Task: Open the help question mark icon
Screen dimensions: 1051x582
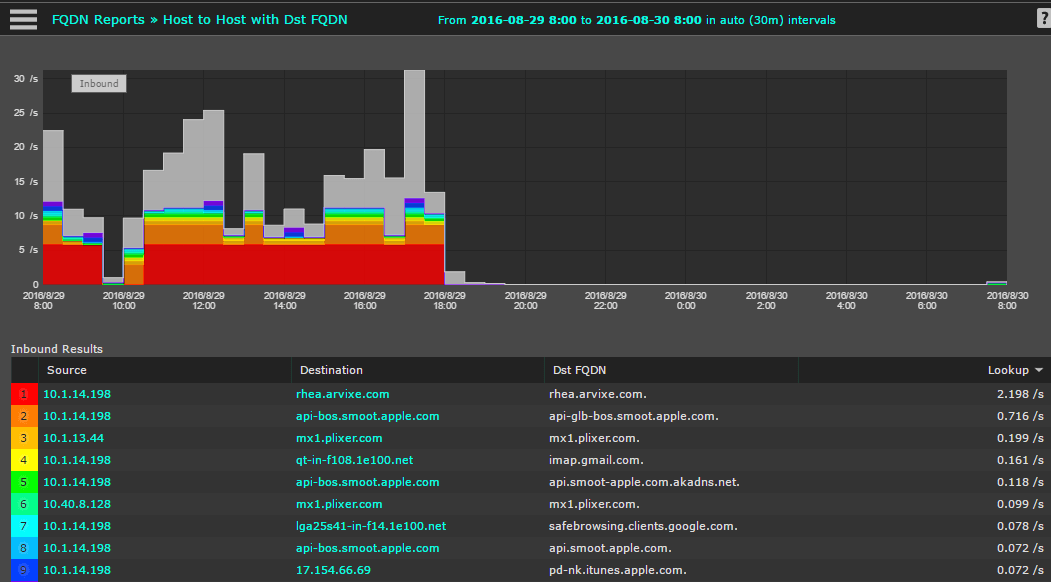Action: click(1043, 19)
